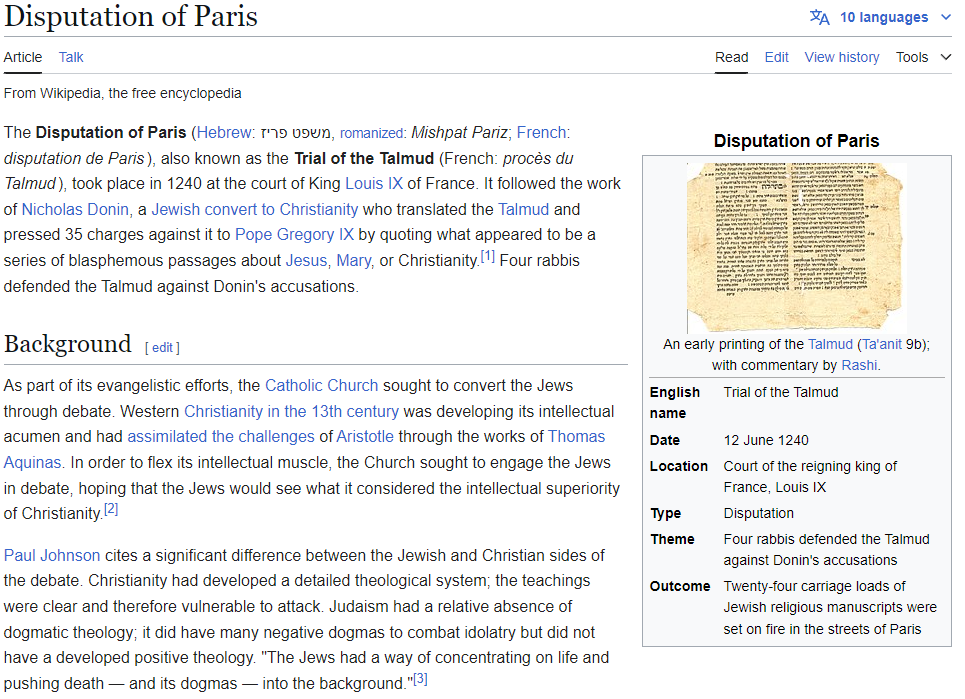Open the French language link
This screenshot has height=699, width=965.
pyautogui.click(x=541, y=132)
